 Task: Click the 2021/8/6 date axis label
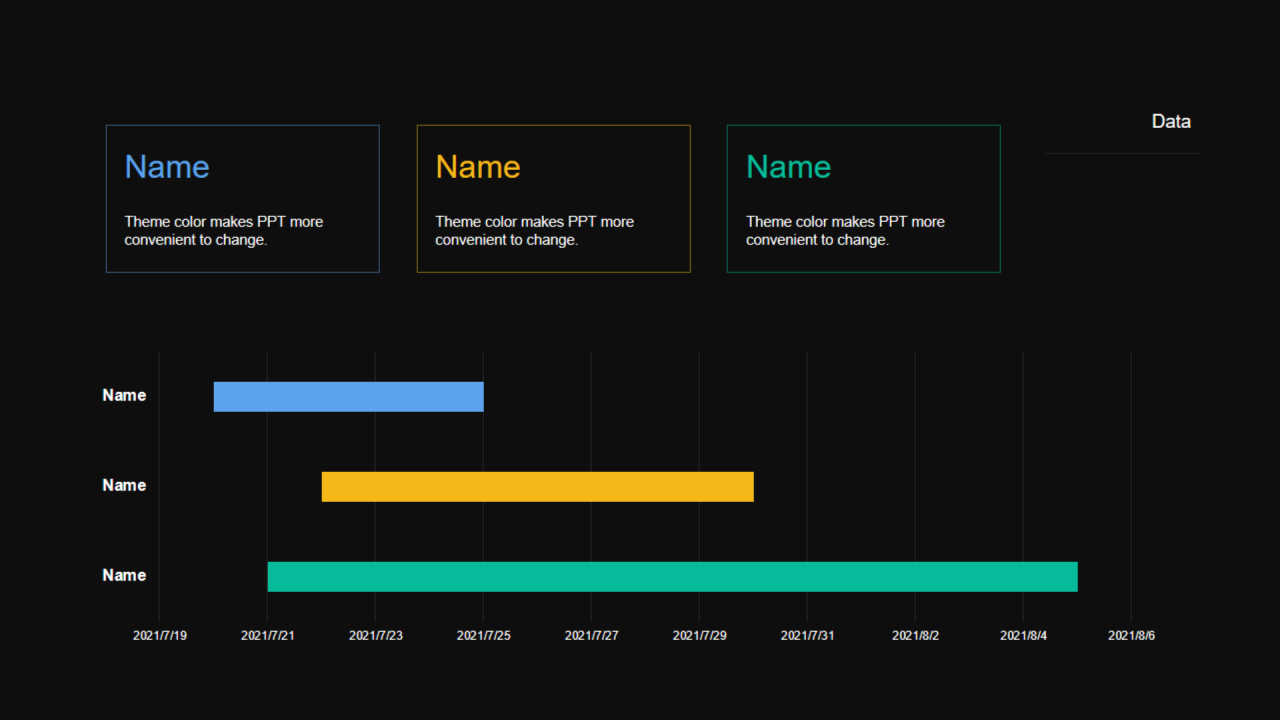click(1132, 636)
